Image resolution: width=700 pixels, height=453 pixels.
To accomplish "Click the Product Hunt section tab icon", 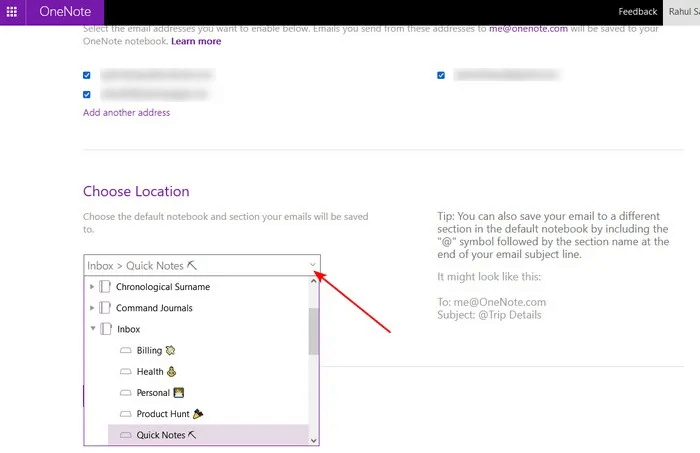I will click(x=126, y=414).
